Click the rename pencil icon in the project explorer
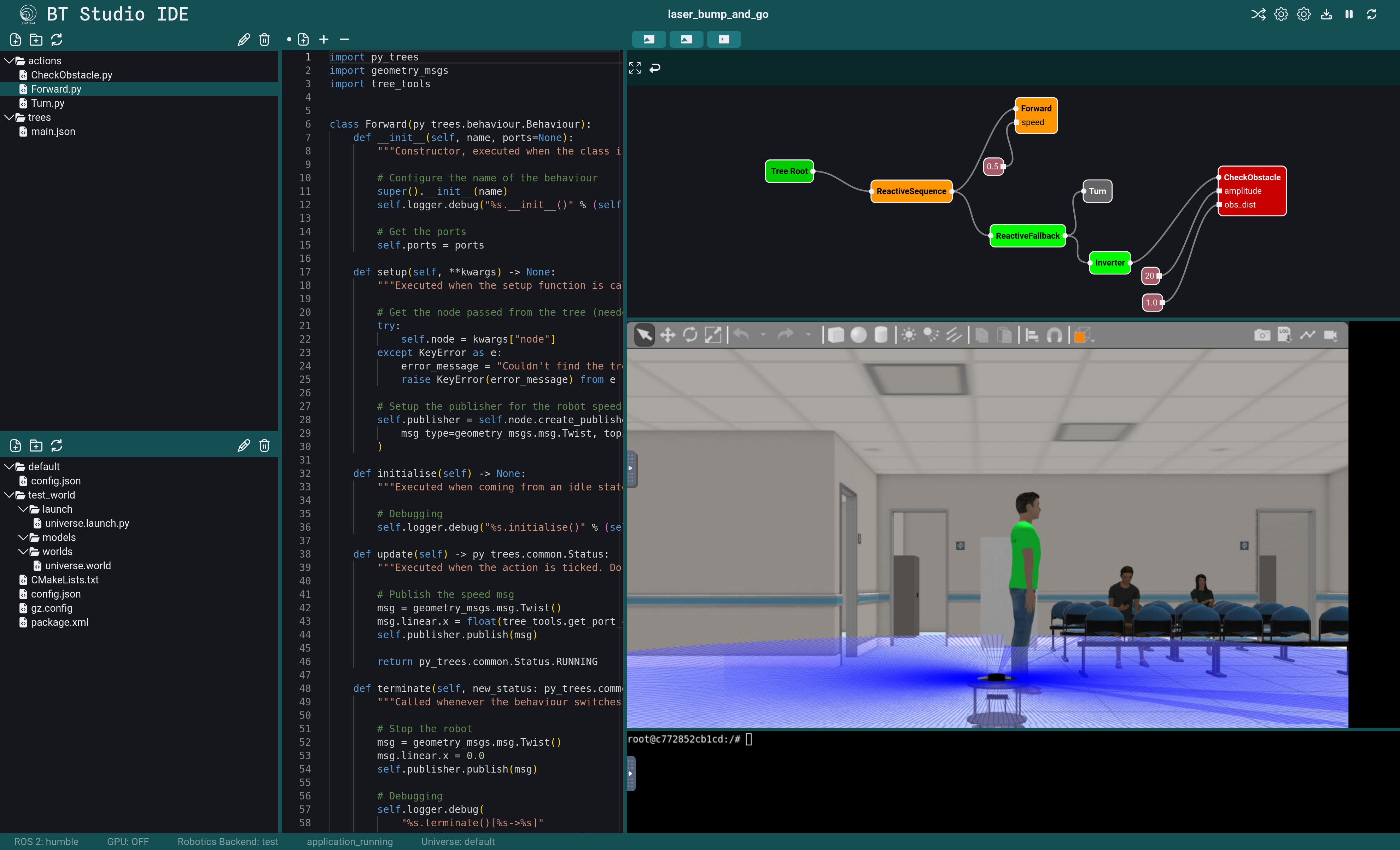This screenshot has width=1400, height=850. tap(244, 40)
